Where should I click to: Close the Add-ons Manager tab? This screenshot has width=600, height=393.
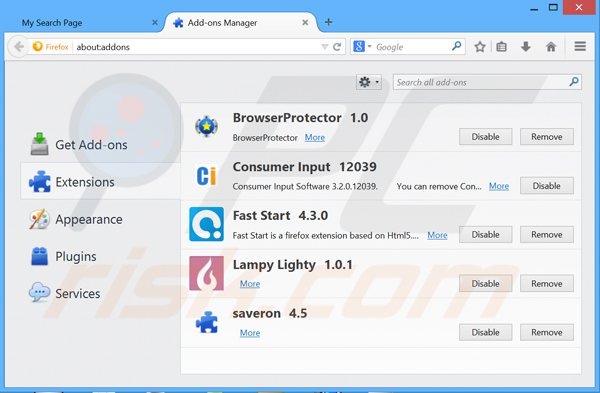(x=305, y=23)
